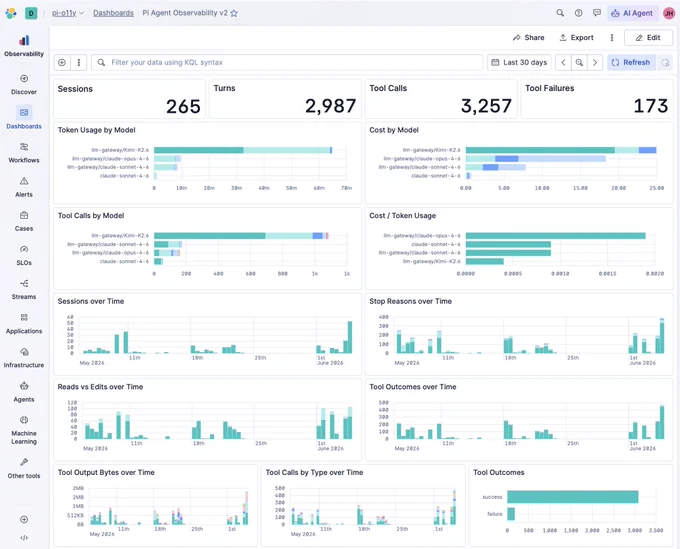Click Kimi-K2.6 bar in Token Usage chart
The height and width of the screenshot is (549, 680).
[x=243, y=150]
